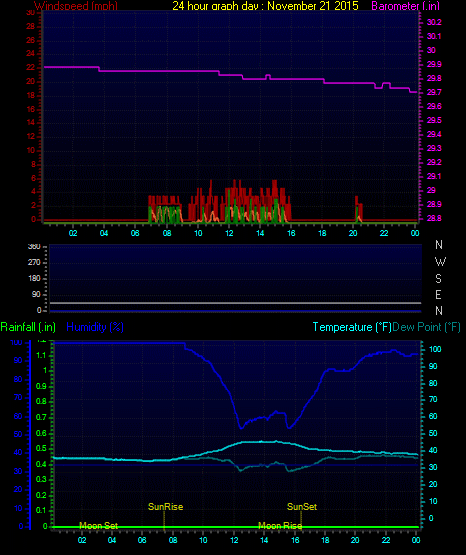Click the 12 hour tick on wind graph
The image size is (466, 555).
229,233
